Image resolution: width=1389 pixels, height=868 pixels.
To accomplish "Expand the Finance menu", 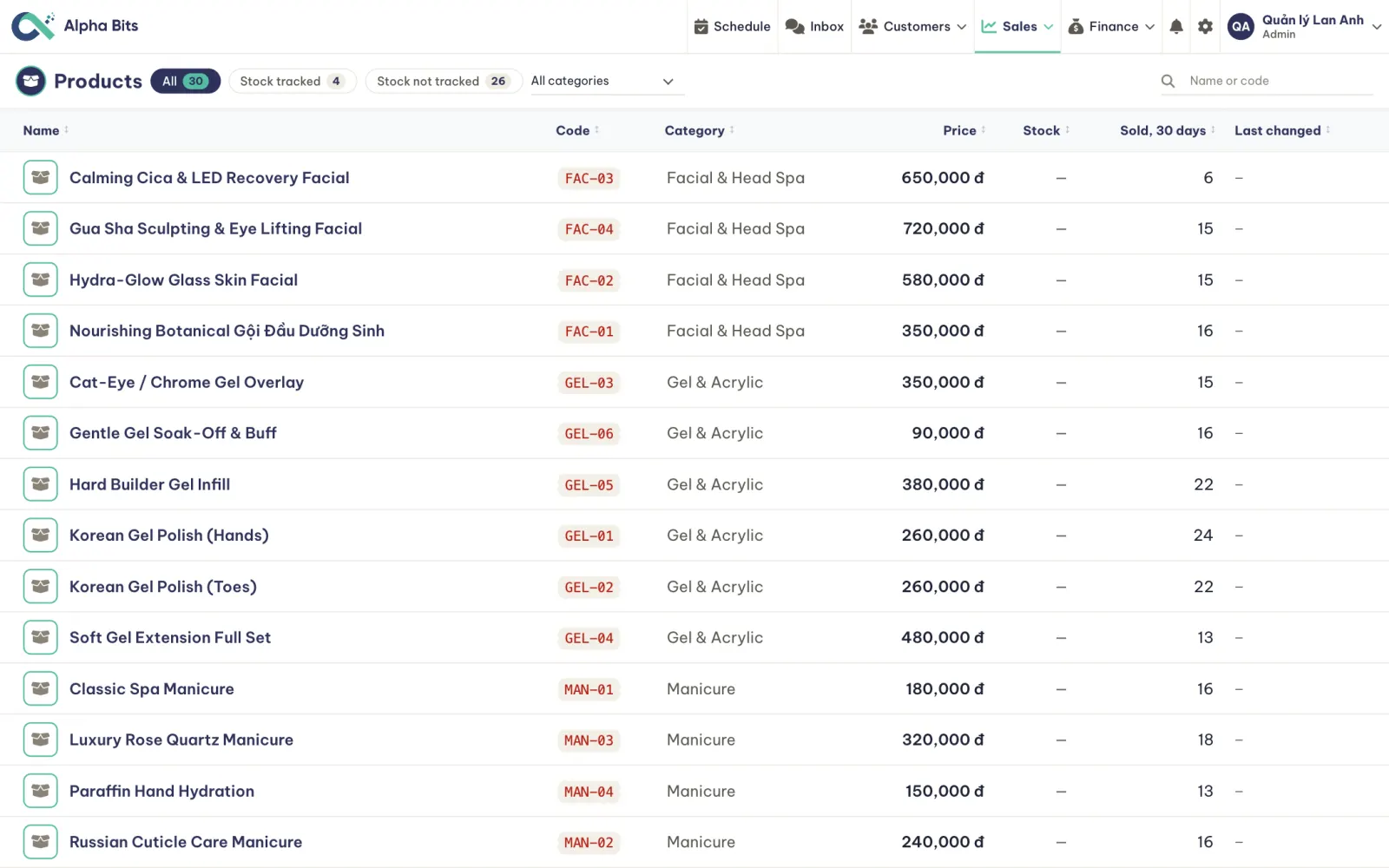I will tap(1111, 27).
